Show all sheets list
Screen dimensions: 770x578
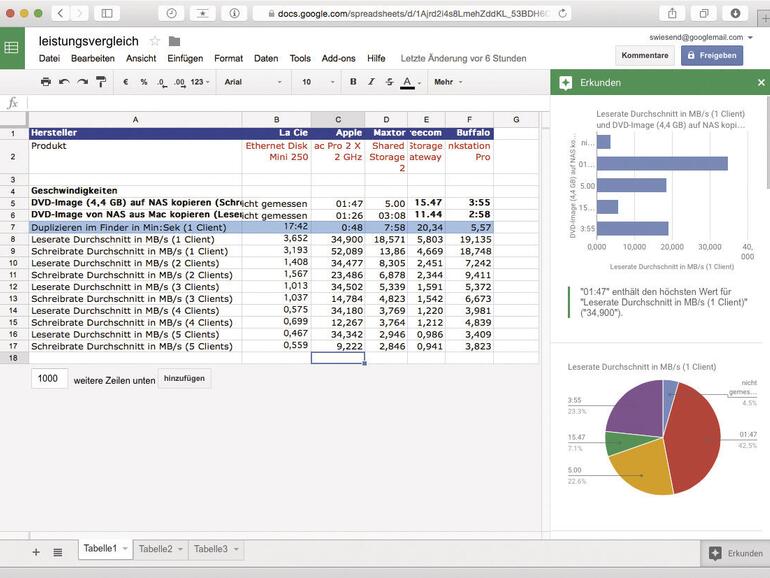[57, 552]
